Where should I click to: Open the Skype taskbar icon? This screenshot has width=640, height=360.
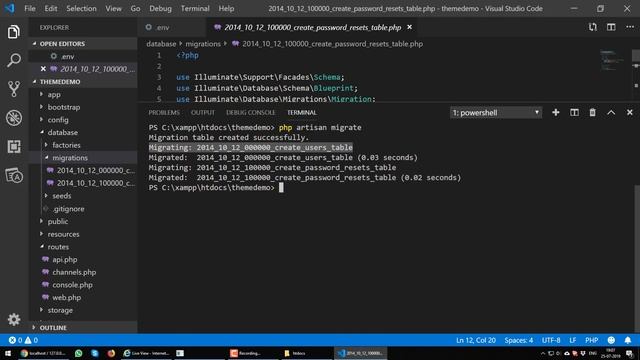95,353
